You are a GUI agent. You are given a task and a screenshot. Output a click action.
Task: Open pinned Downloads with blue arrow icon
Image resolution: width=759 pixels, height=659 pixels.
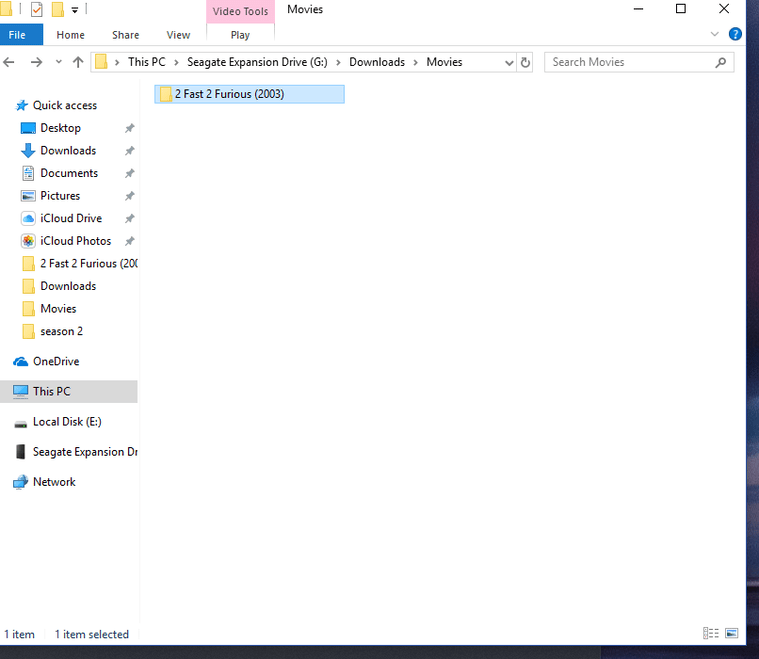pyautogui.click(x=68, y=151)
